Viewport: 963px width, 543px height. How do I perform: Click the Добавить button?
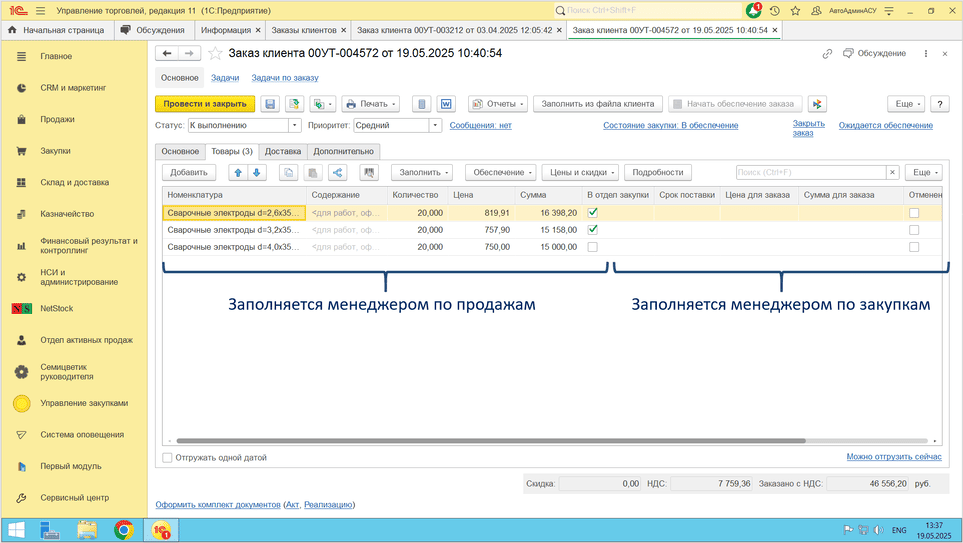(x=189, y=173)
